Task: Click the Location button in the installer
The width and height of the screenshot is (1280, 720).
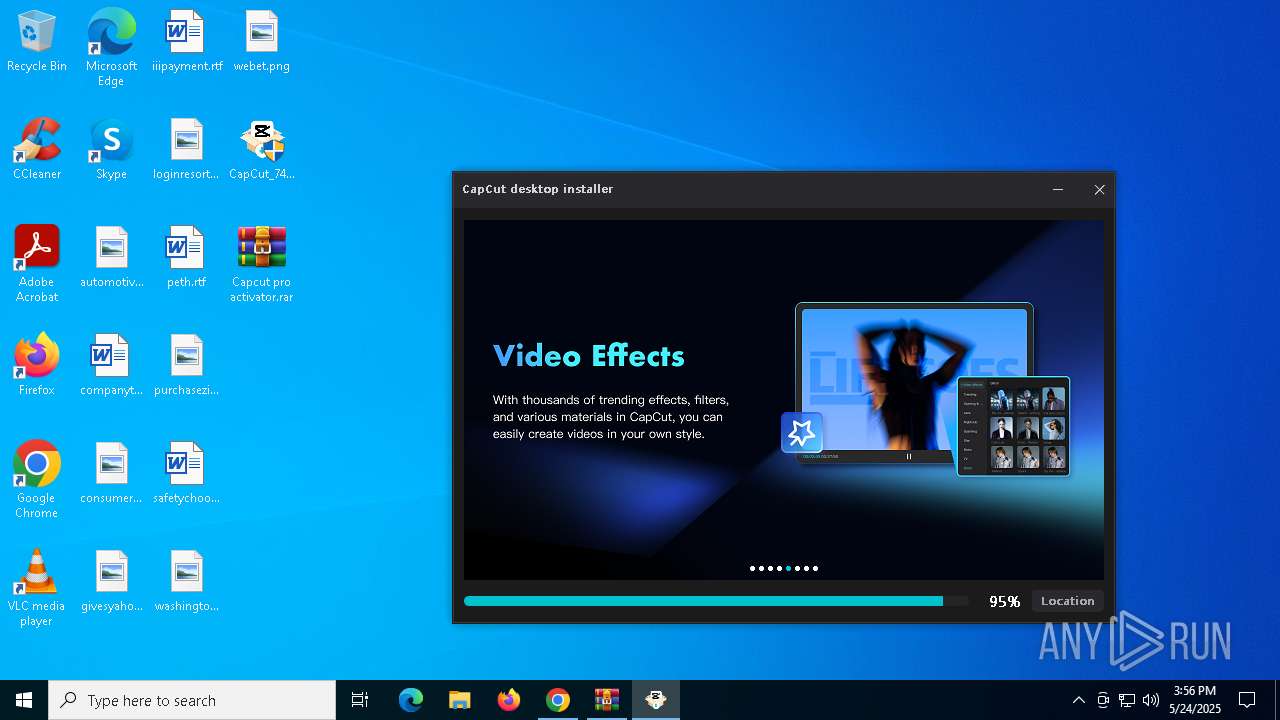Action: point(1067,601)
